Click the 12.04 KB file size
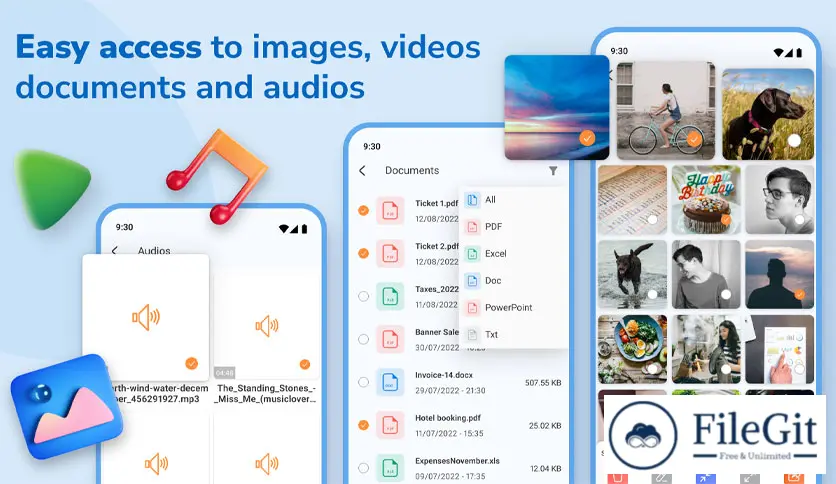This screenshot has height=484, width=836. coord(545,469)
